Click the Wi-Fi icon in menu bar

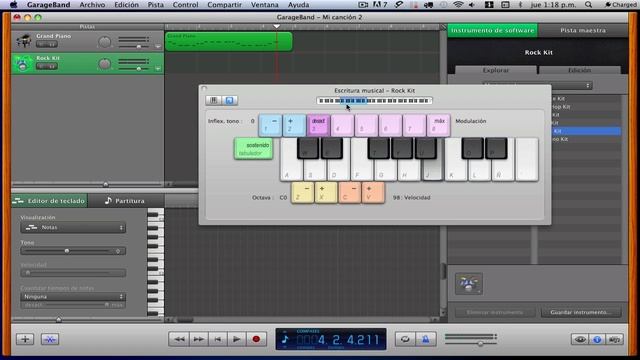(458, 5)
